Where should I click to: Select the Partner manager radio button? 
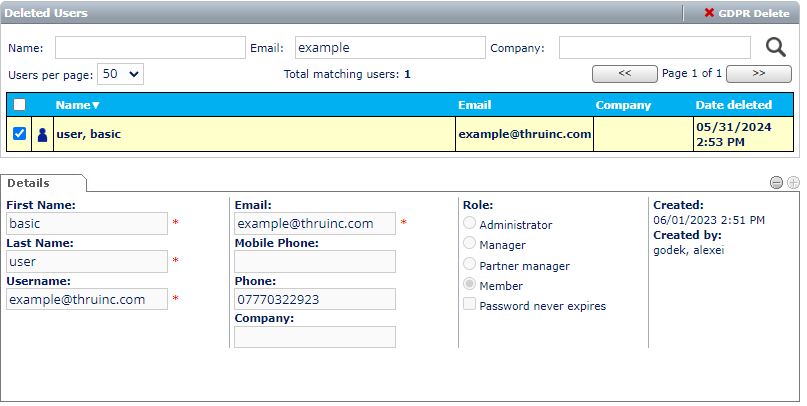coord(469,265)
